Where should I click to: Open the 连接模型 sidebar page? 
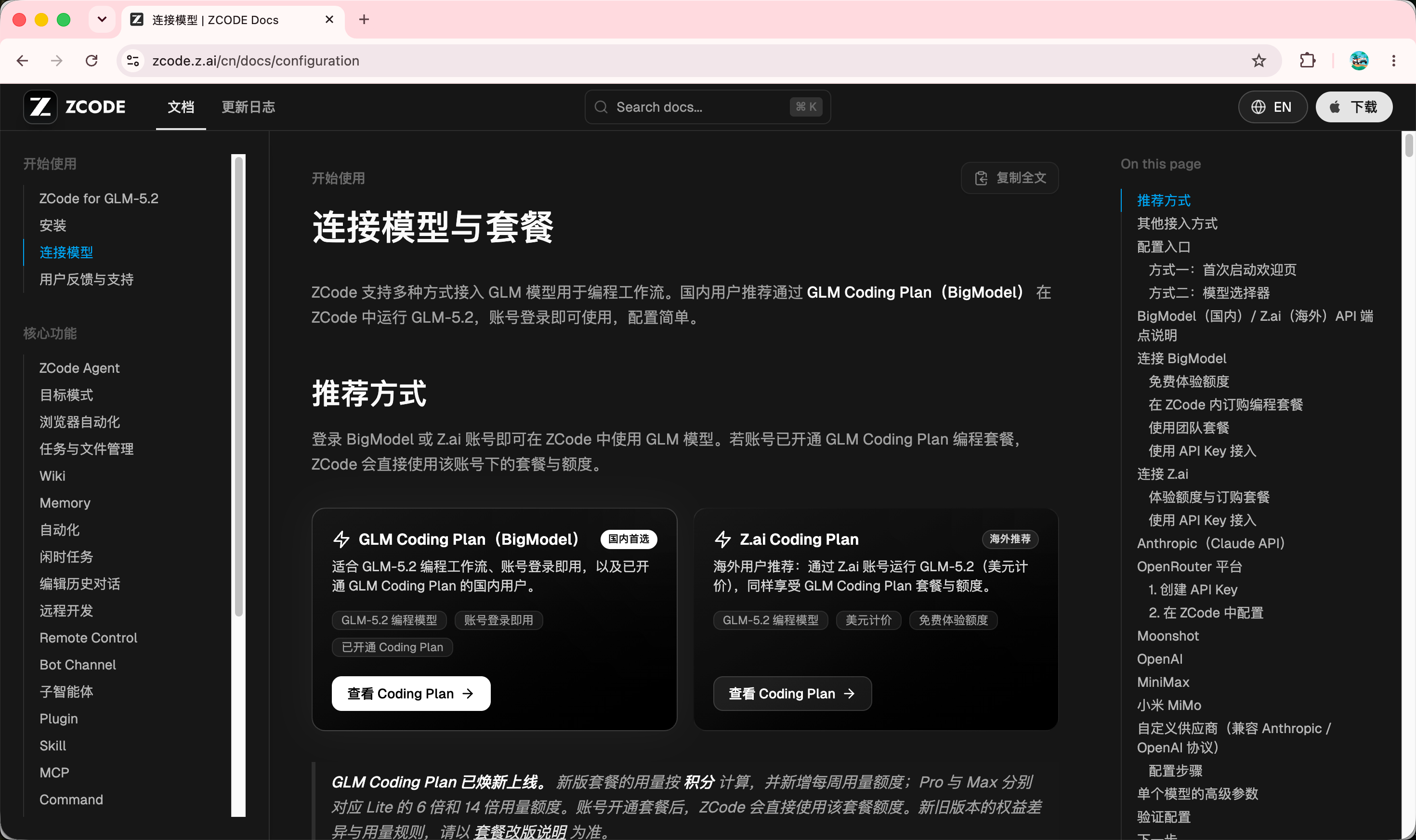66,252
